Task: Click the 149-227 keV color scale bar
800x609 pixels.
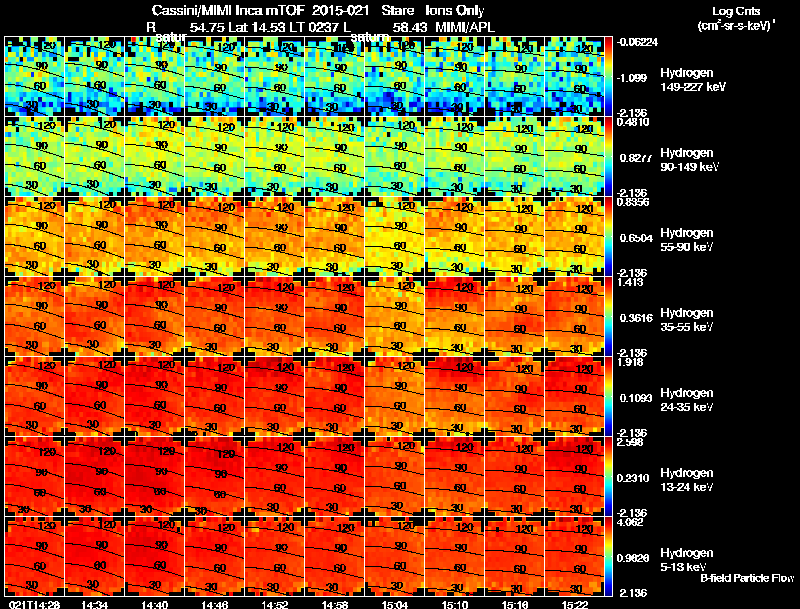Action: click(608, 77)
